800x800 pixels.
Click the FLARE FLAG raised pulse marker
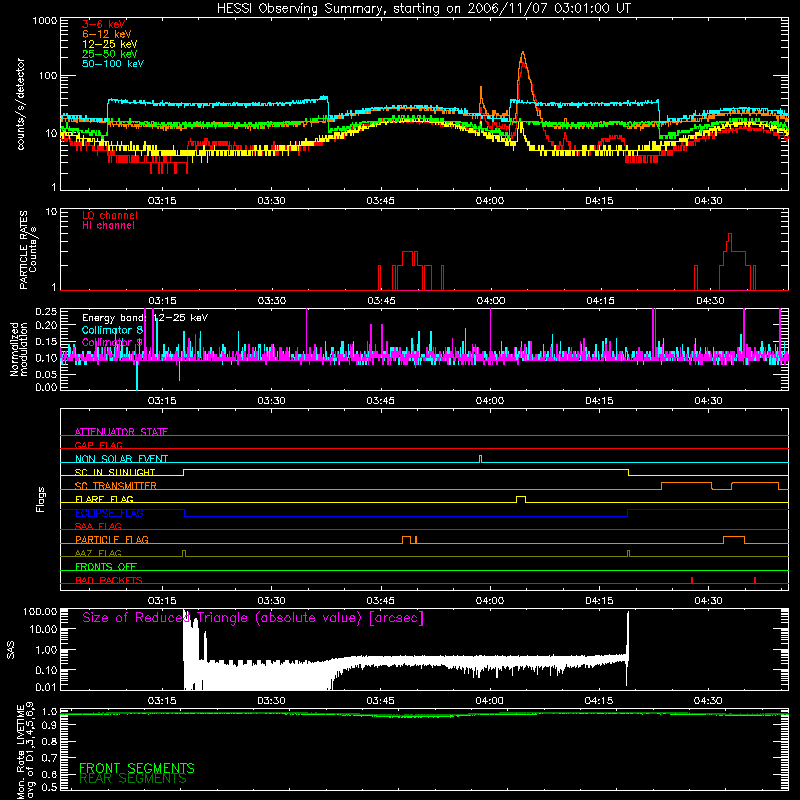(x=521, y=498)
